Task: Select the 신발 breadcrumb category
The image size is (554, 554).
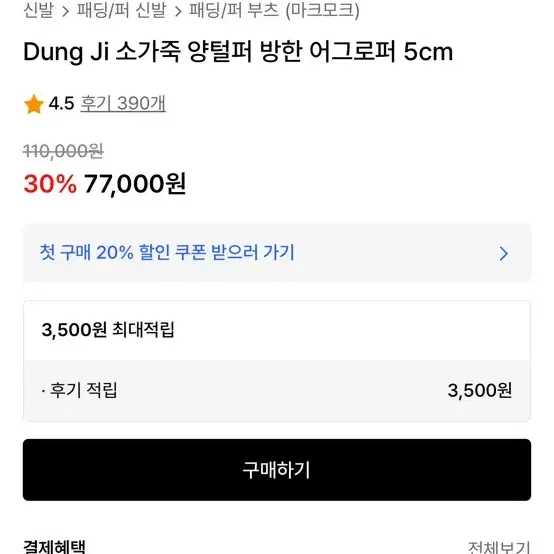Action: tap(39, 10)
